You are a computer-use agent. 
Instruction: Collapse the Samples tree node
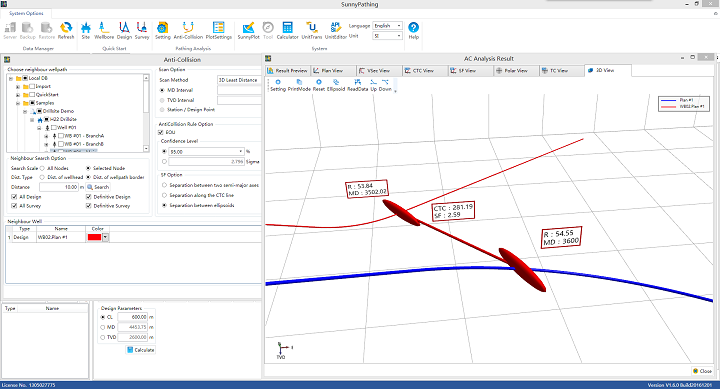click(18, 103)
